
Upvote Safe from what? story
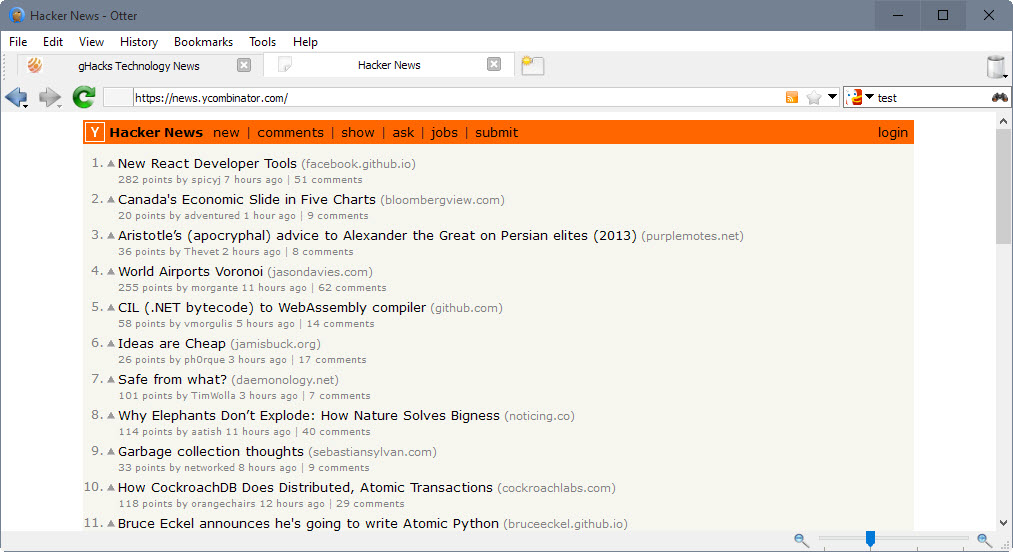[110, 379]
